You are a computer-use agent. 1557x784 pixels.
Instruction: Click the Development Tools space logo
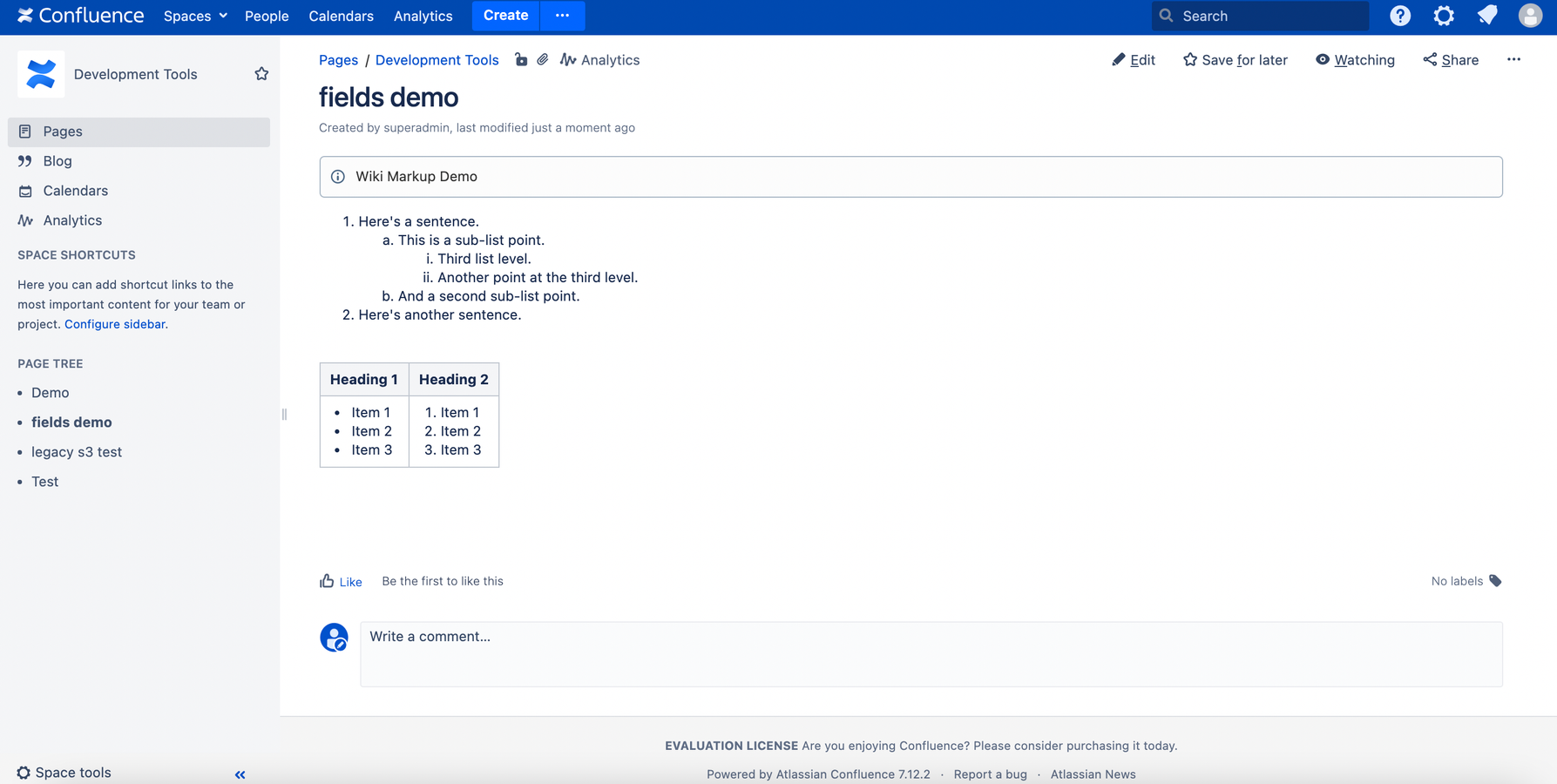[41, 74]
